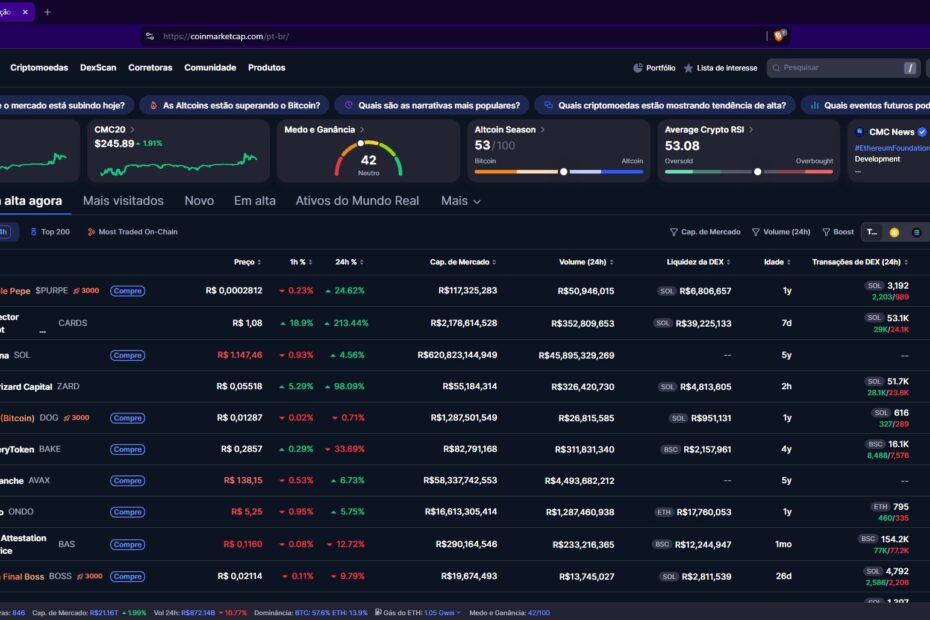The image size is (930, 620).
Task: Click the Medo e Ganância gauge
Action: pos(369,155)
